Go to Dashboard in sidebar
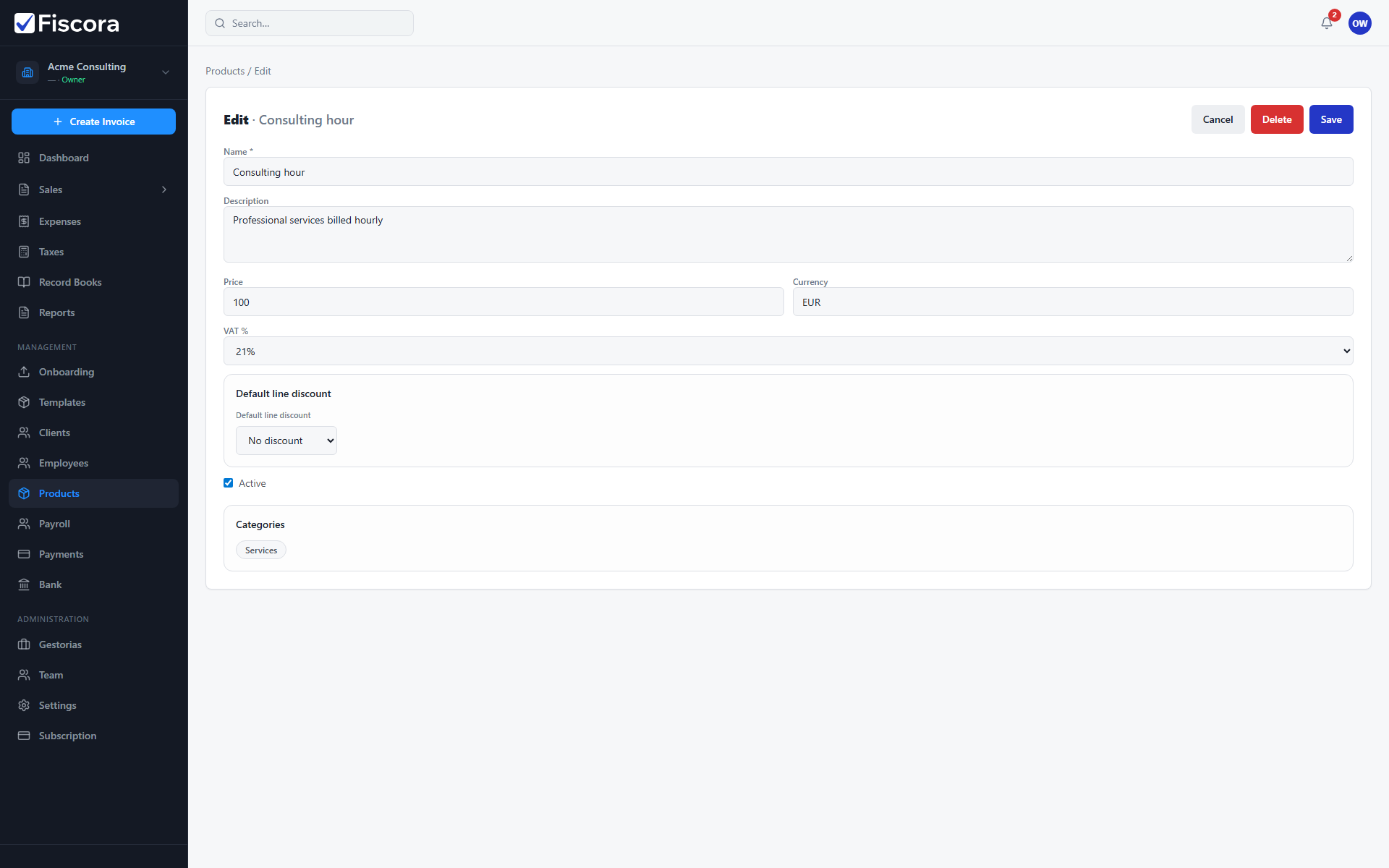This screenshot has height=868, width=1389. 93,158
